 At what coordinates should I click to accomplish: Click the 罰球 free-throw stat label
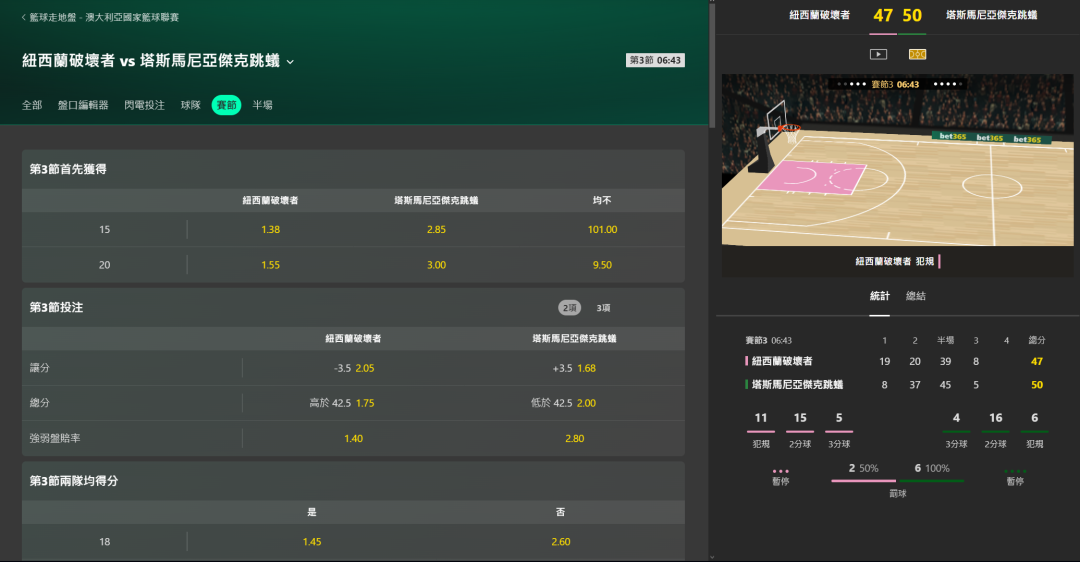pos(897,494)
